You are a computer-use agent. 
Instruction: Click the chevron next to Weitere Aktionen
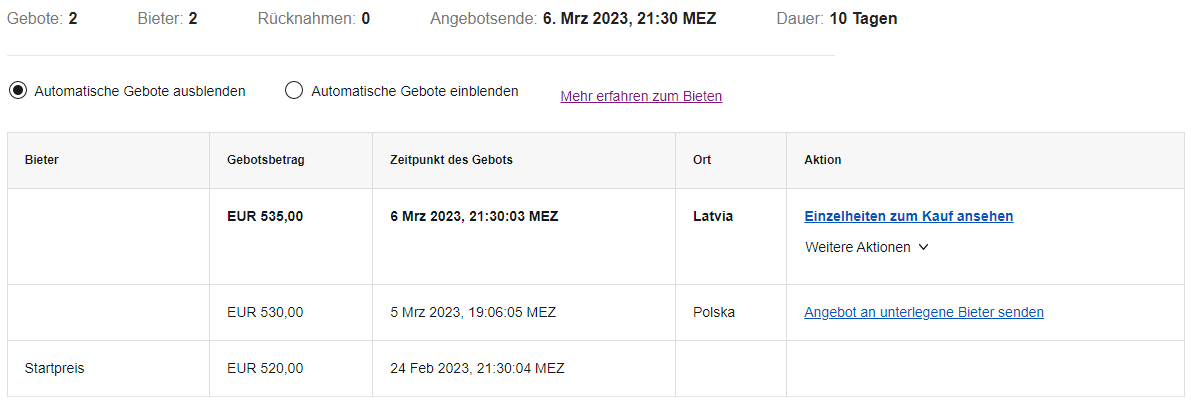(923, 247)
